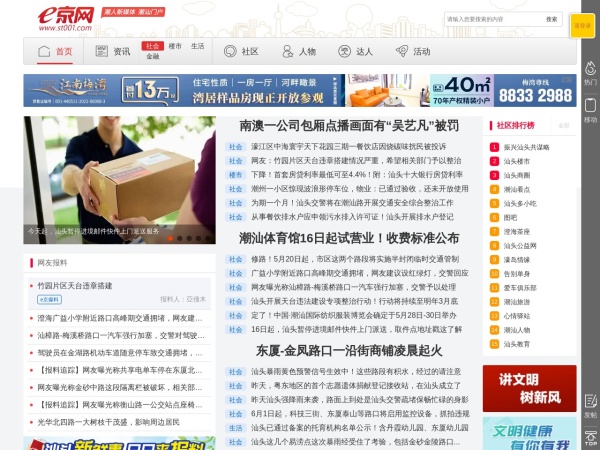This screenshot has height=450, width=600.
Task: Open article 6月1日起，科技三街 监控设备
Action: (x=360, y=414)
